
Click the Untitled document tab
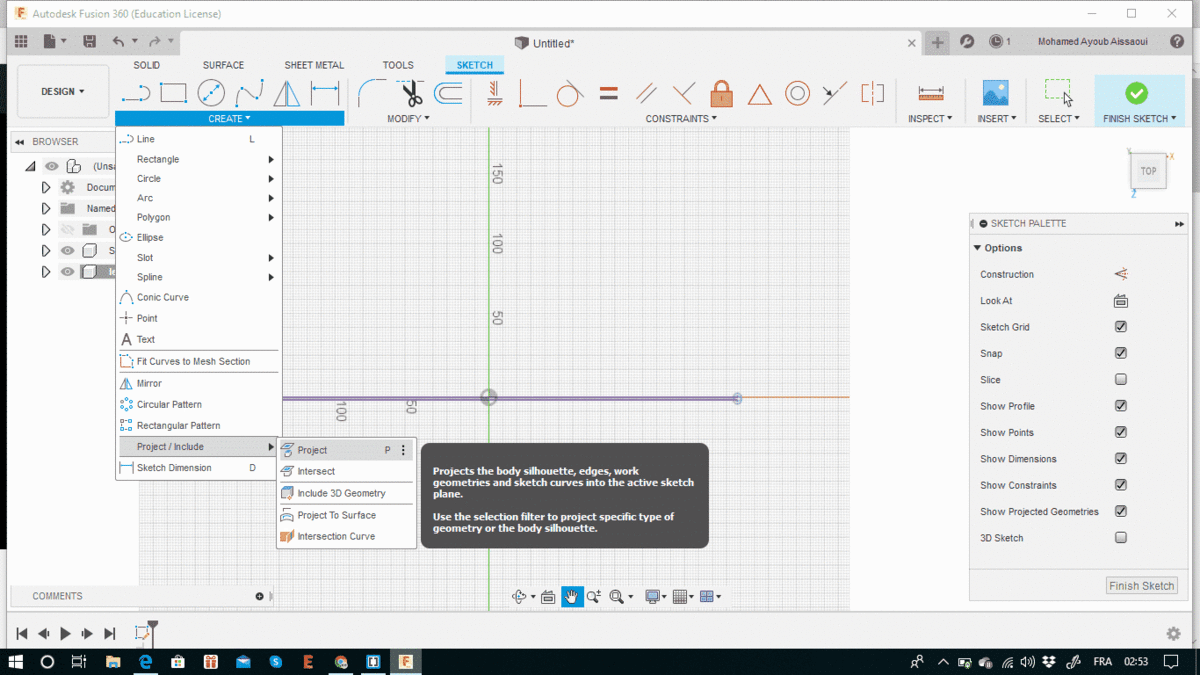point(544,43)
